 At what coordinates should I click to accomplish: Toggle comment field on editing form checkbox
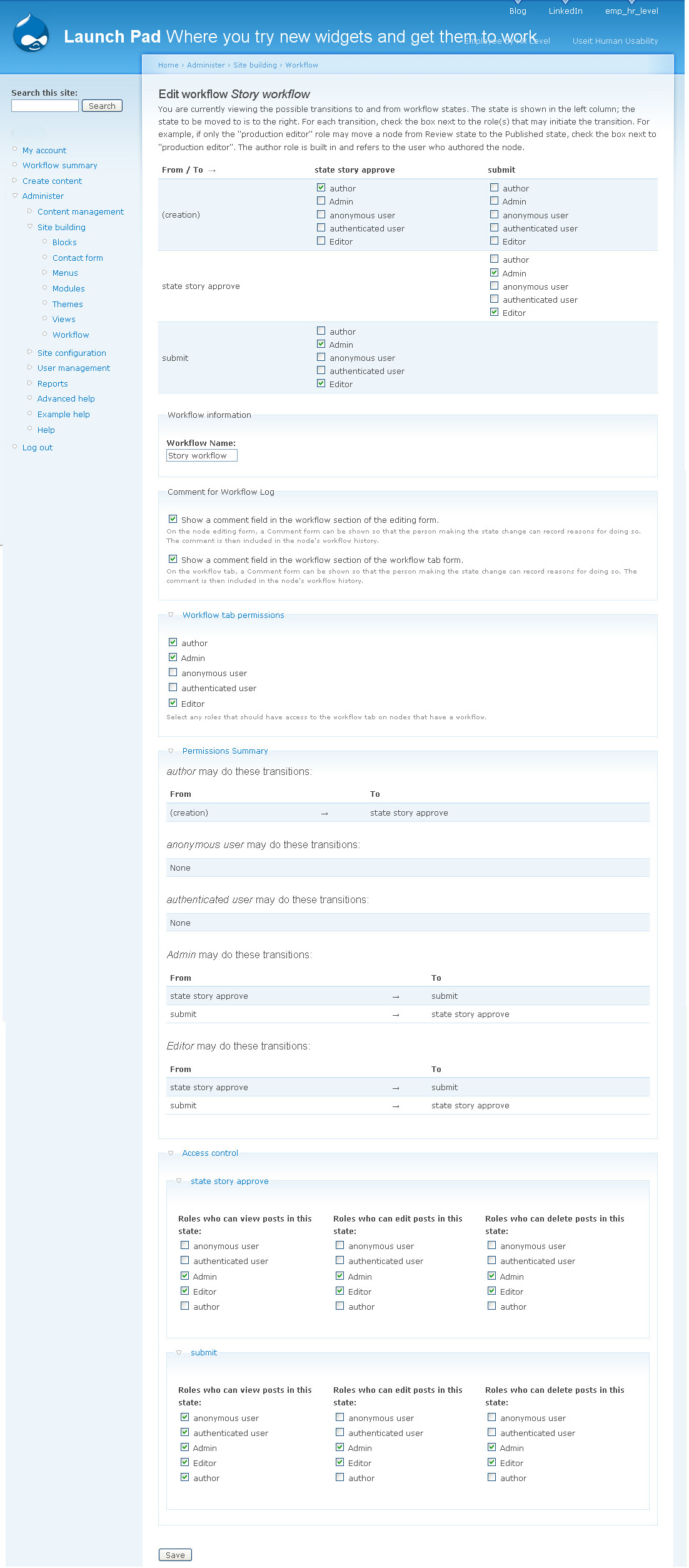[x=173, y=519]
